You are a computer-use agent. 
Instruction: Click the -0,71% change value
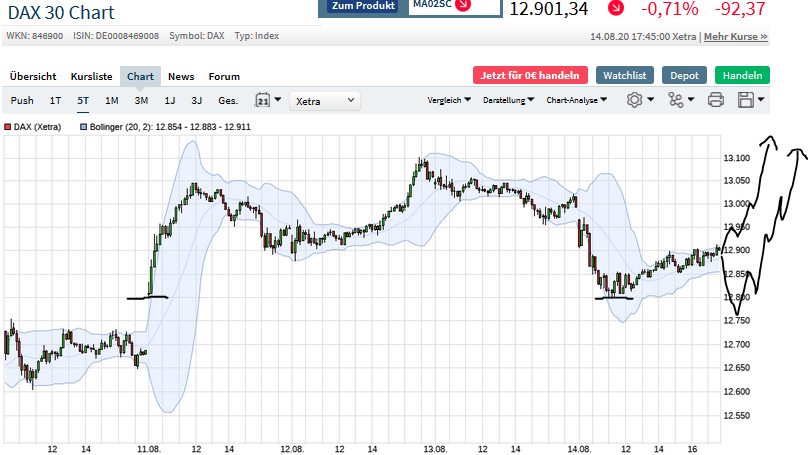tap(670, 9)
